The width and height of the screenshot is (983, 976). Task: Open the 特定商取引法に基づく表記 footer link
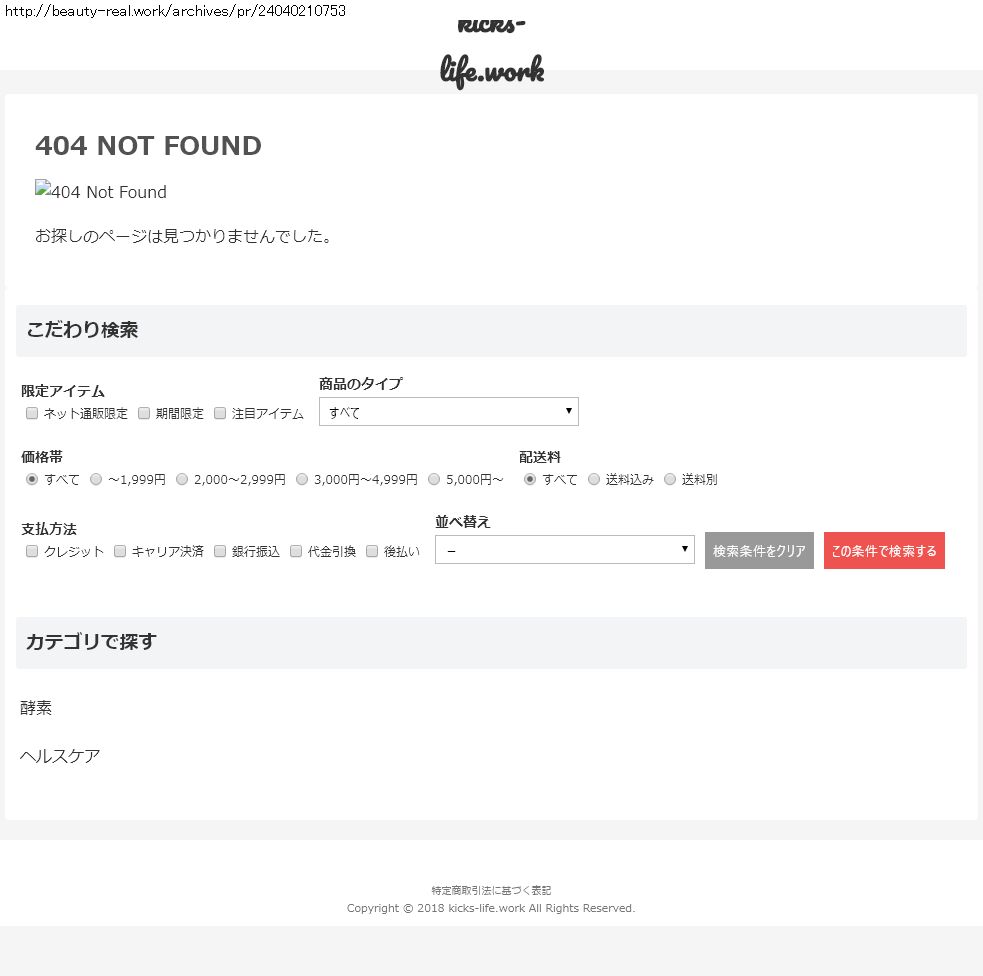coord(491,890)
